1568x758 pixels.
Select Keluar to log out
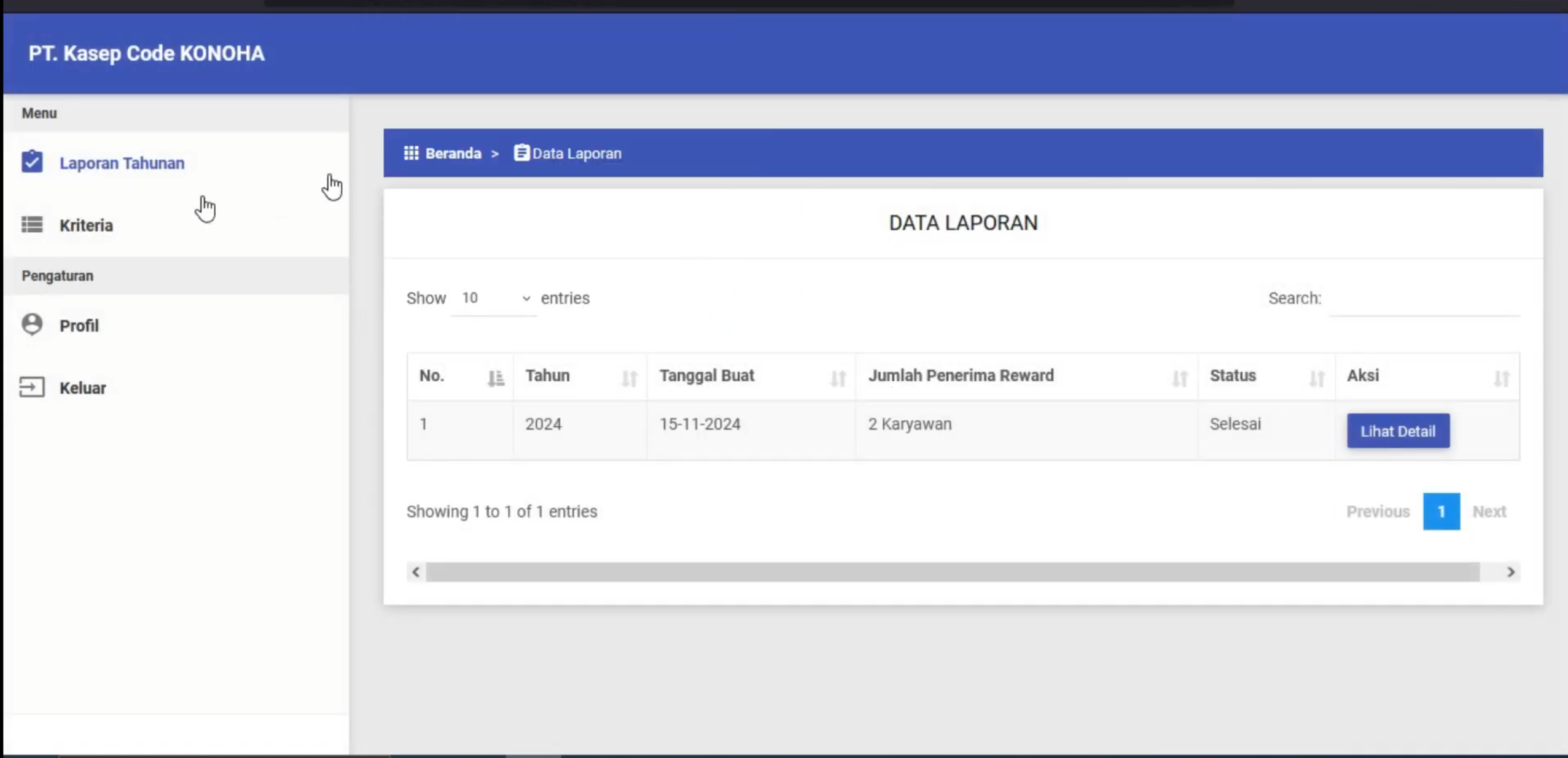[176, 388]
